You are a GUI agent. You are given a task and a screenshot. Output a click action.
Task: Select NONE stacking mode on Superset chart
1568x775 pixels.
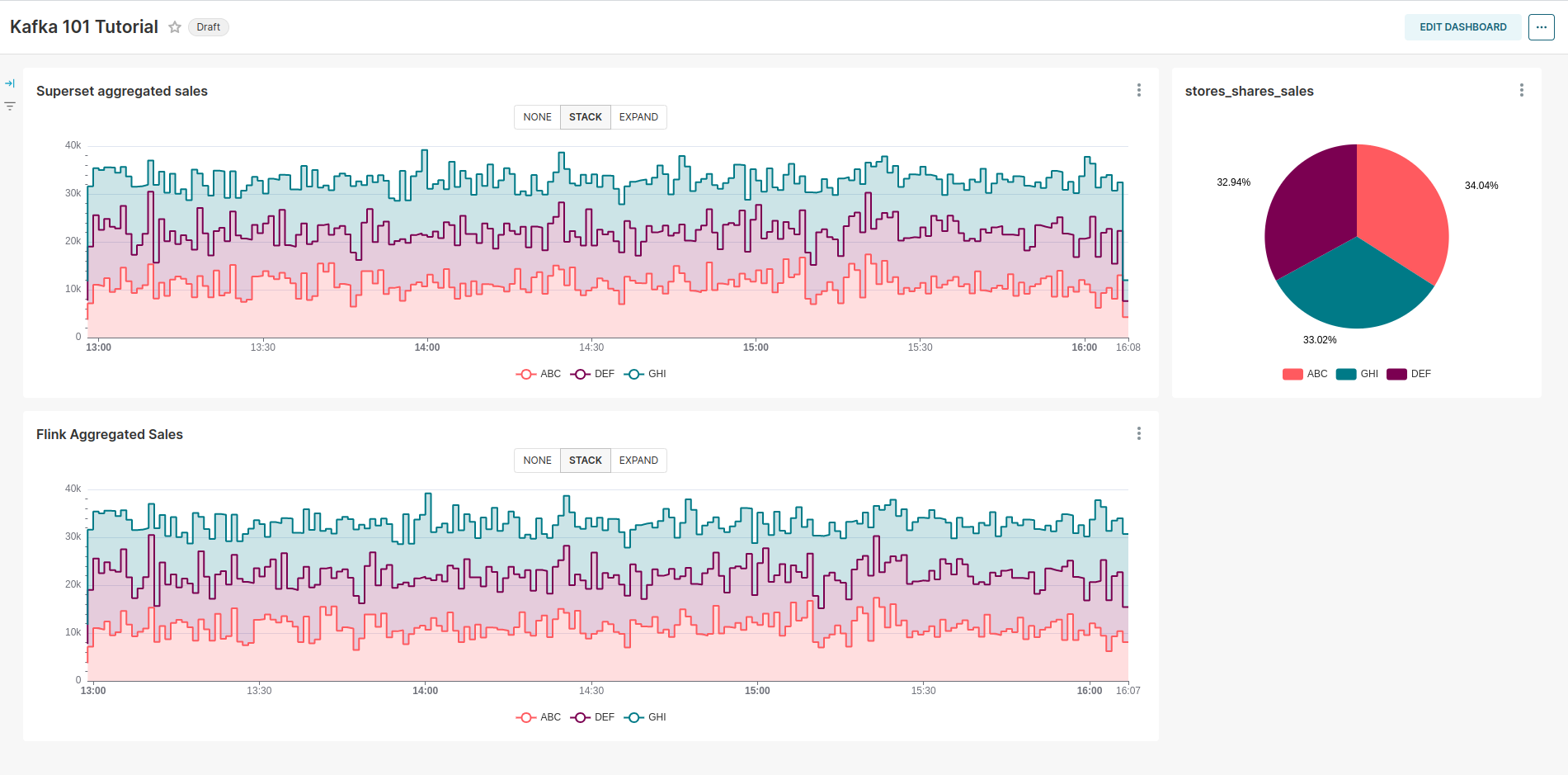click(x=537, y=116)
